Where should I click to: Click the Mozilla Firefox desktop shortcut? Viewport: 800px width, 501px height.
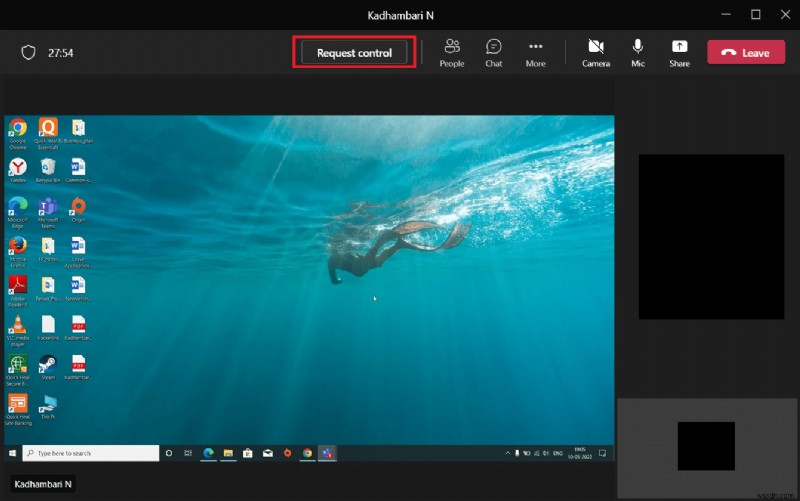[17, 246]
